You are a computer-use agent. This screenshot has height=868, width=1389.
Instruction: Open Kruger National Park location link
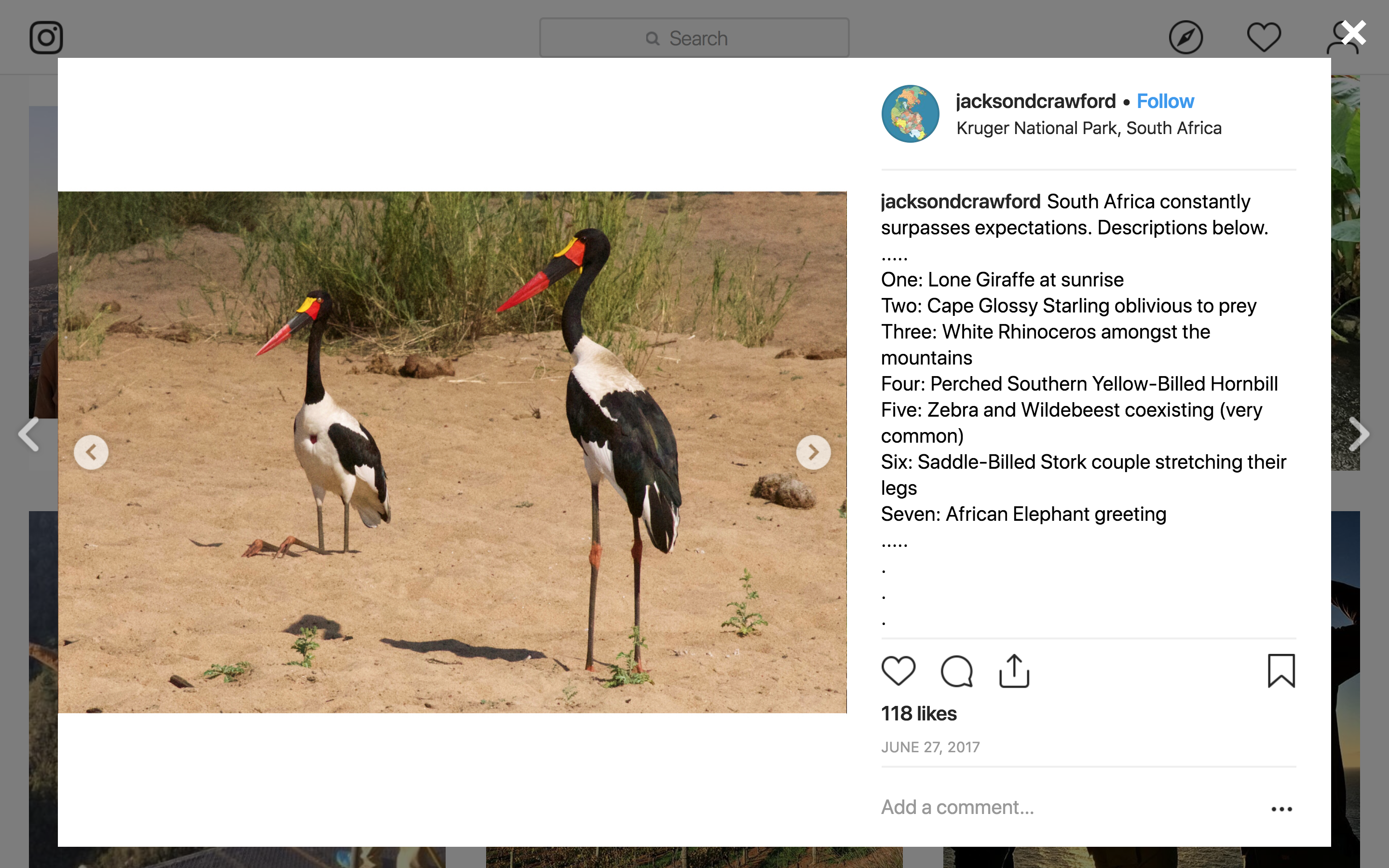[1089, 128]
